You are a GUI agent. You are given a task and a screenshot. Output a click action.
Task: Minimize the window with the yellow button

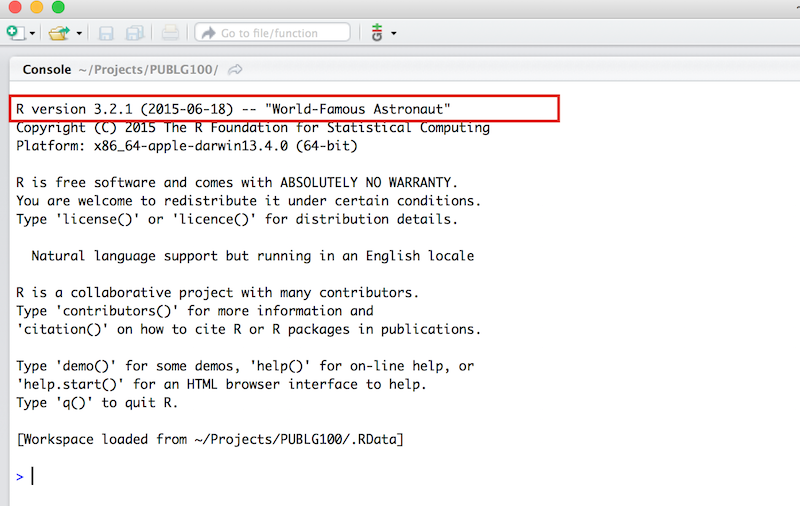click(36, 7)
